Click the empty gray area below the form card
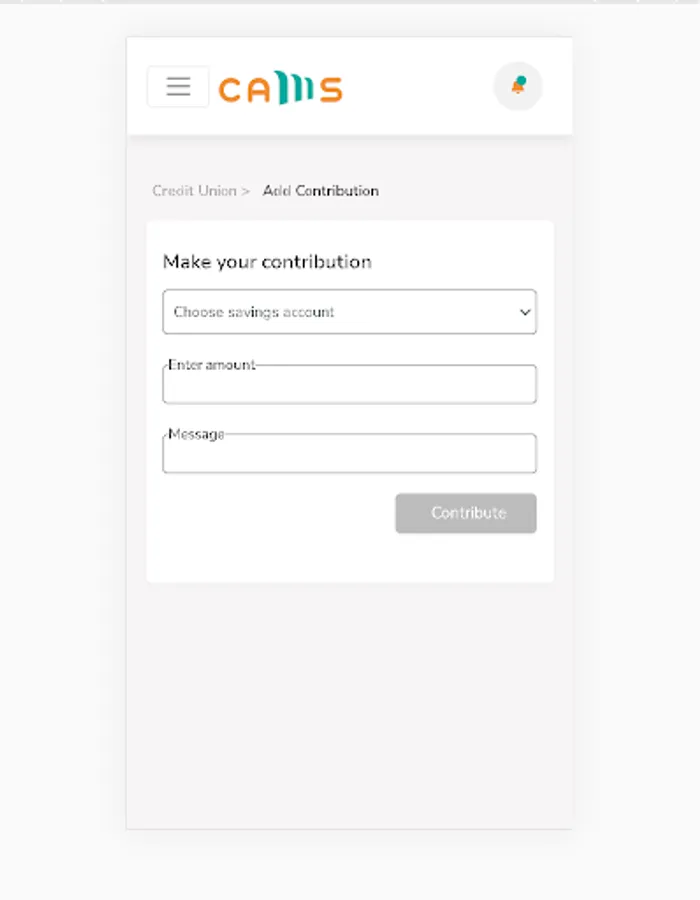The width and height of the screenshot is (700, 900). pyautogui.click(x=349, y=700)
